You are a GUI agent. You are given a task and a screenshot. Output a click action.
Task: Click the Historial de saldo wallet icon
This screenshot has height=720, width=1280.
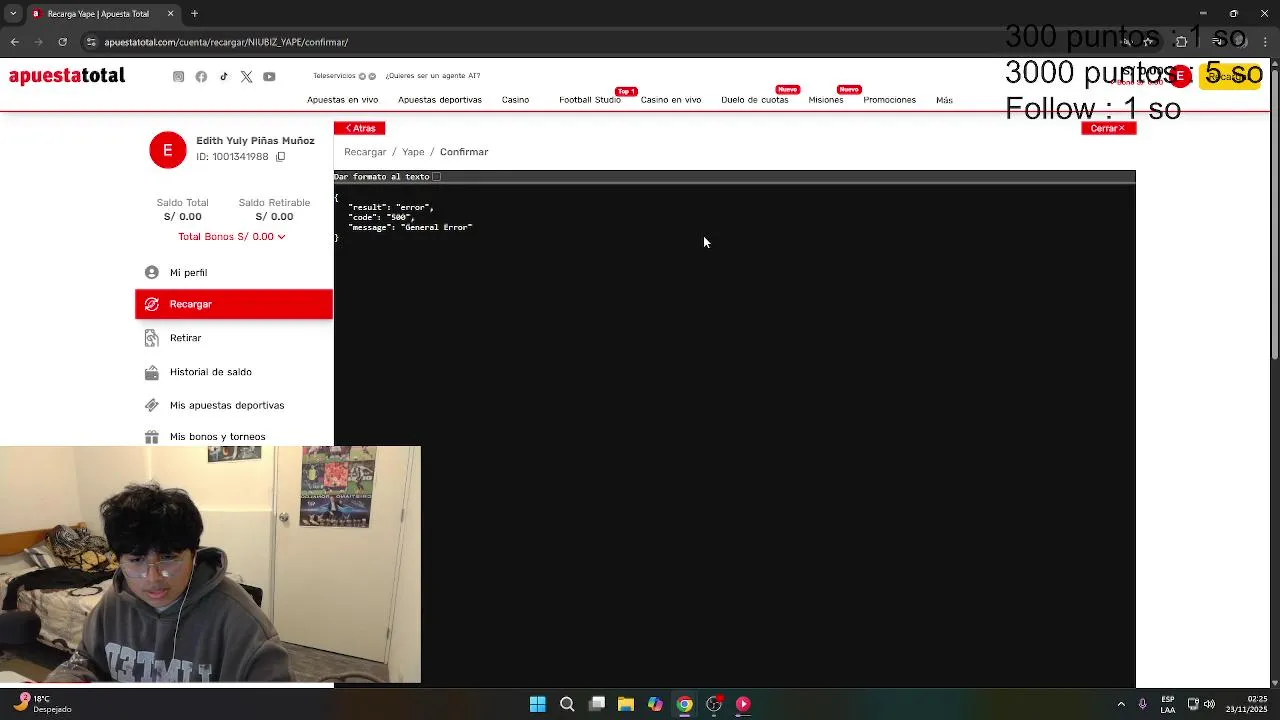[151, 372]
